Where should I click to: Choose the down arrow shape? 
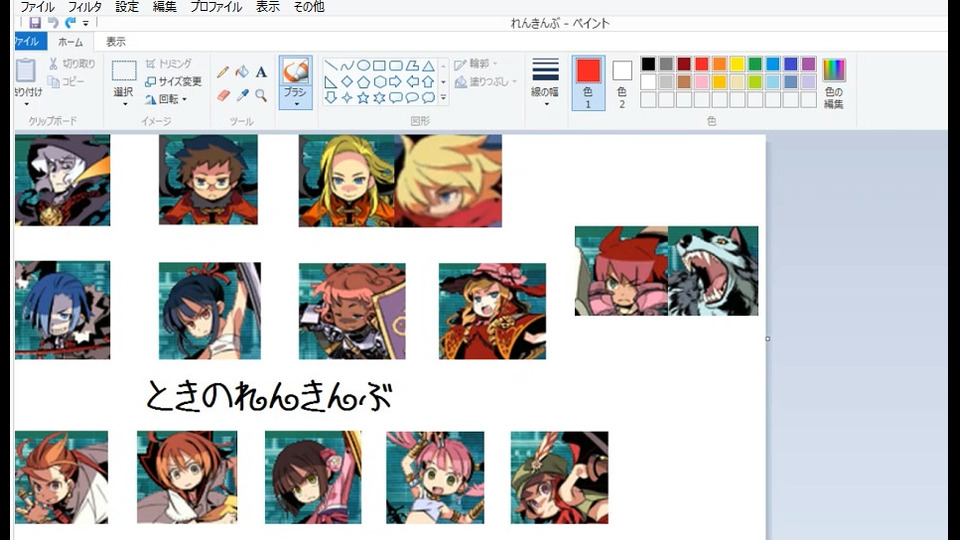[x=331, y=97]
